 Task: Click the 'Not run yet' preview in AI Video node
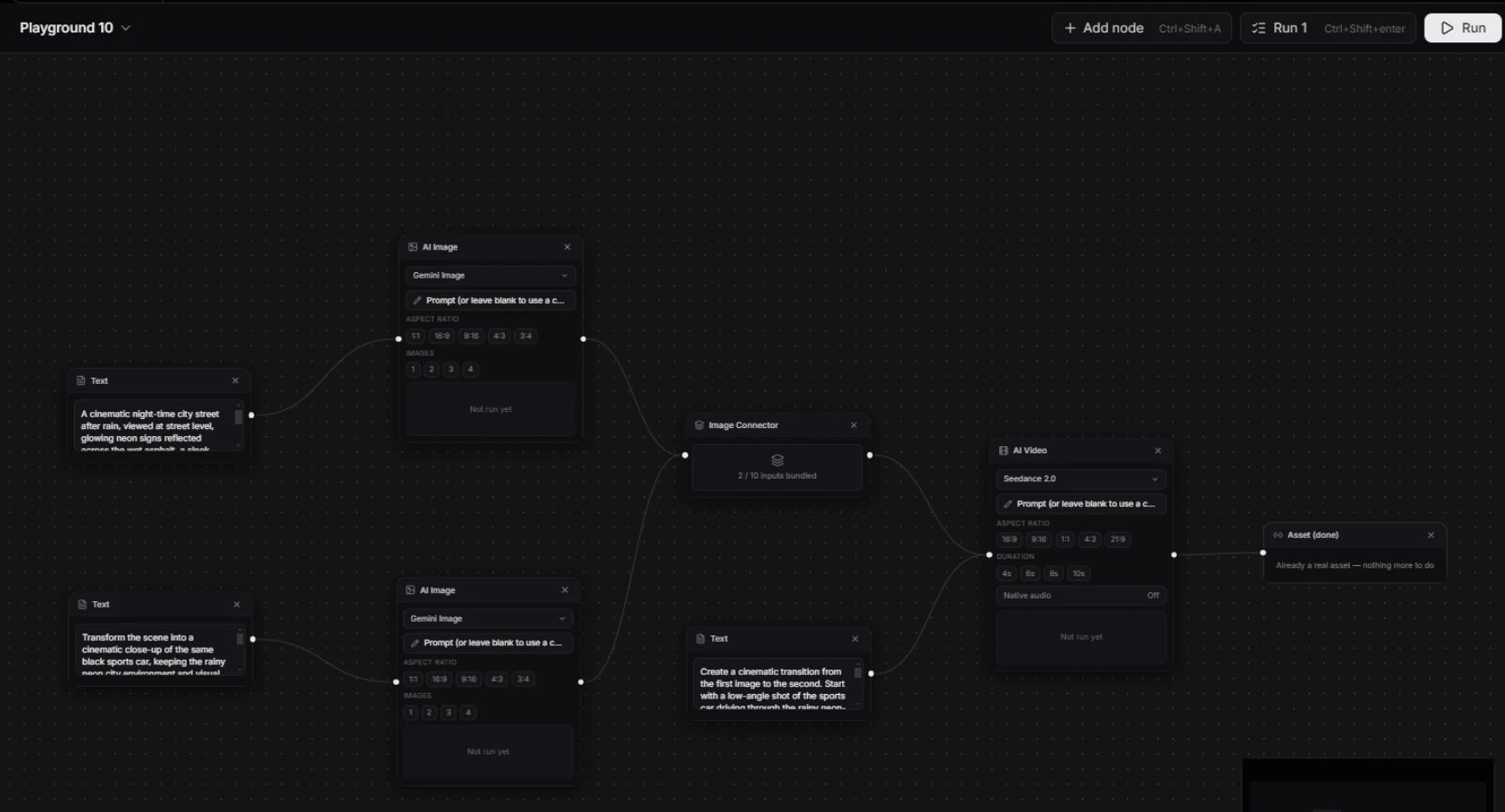click(1081, 637)
